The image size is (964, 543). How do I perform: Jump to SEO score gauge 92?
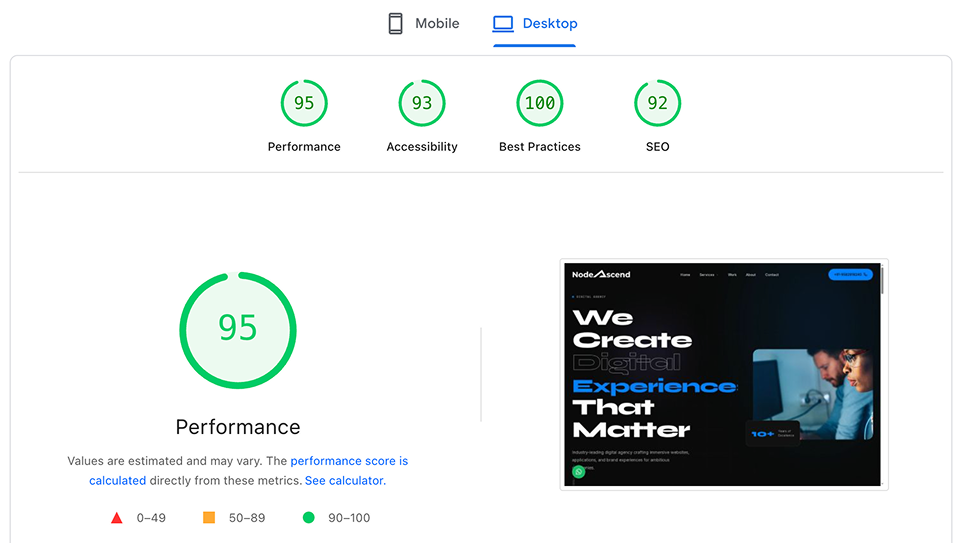tap(657, 103)
